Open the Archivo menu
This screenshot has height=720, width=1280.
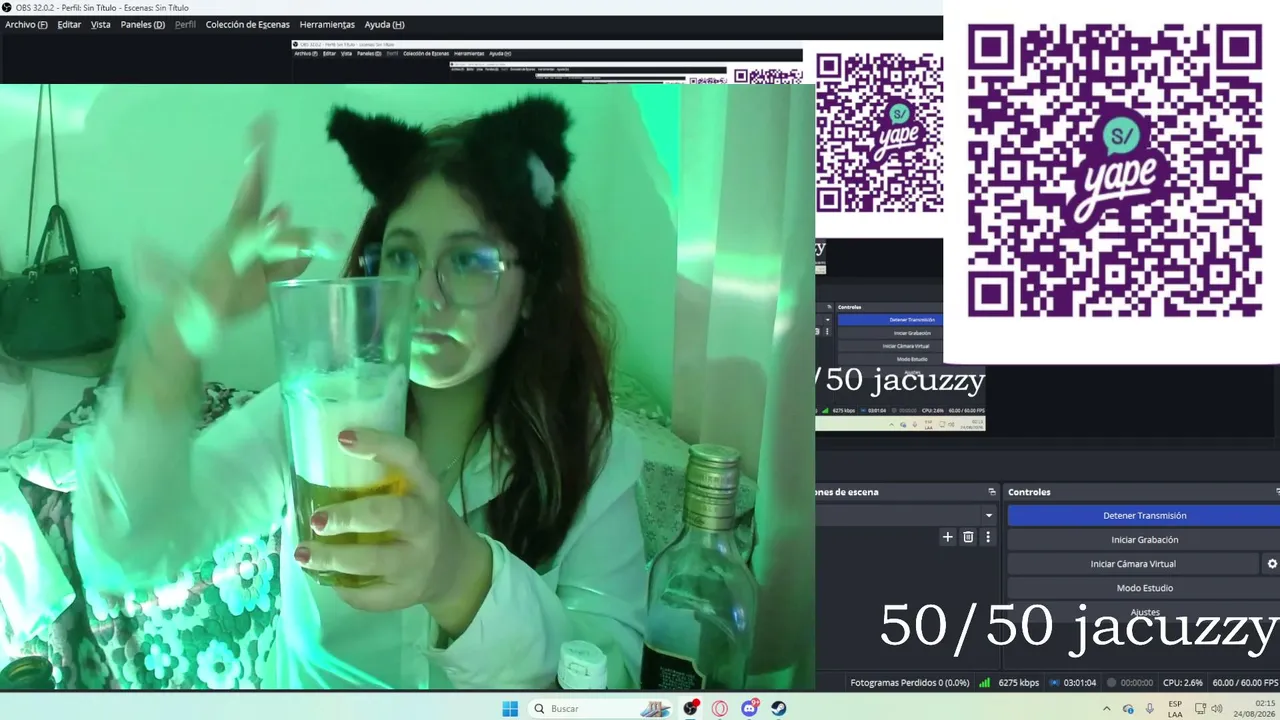26,24
